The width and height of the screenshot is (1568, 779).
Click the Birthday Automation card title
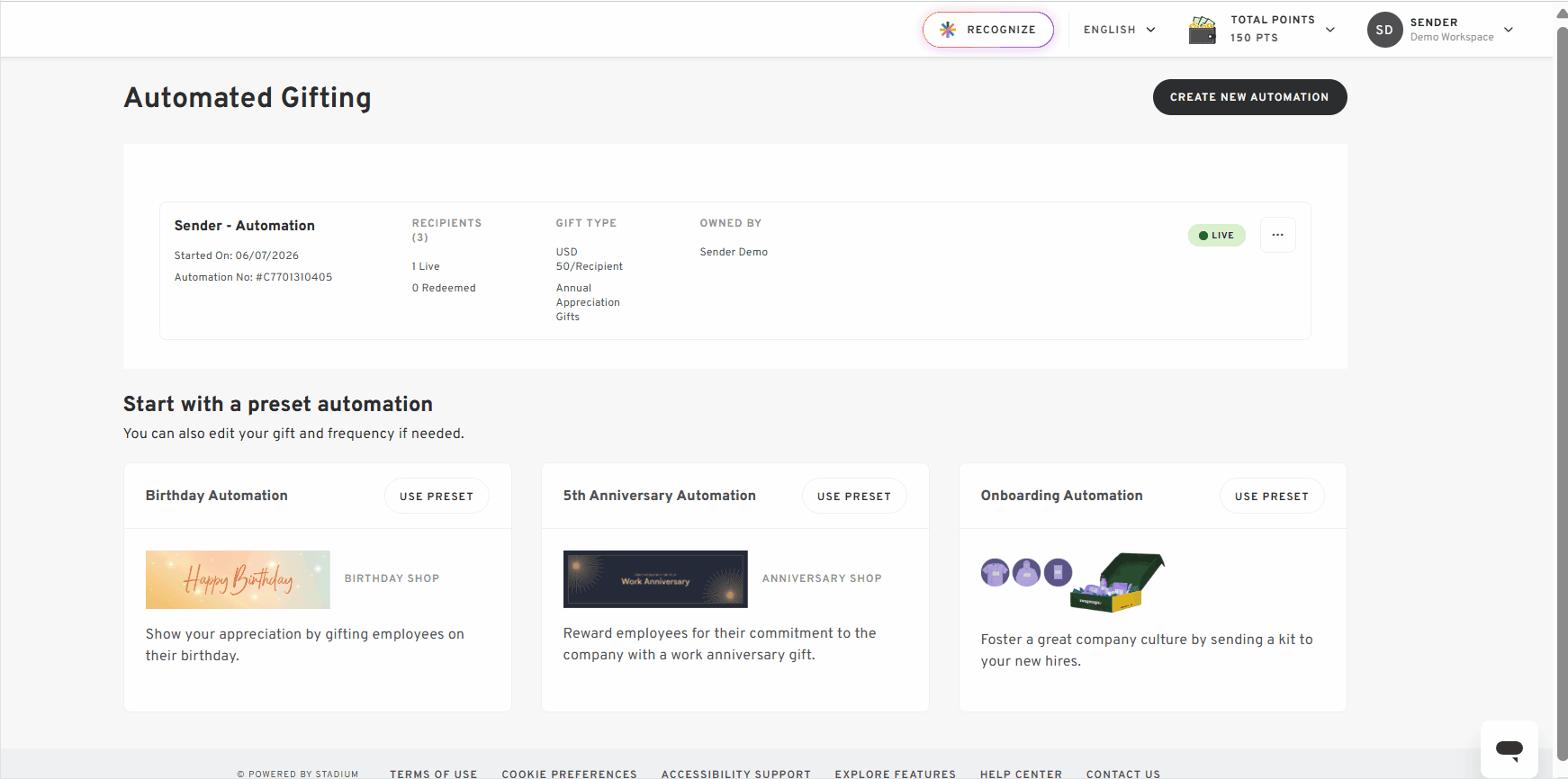click(x=217, y=496)
